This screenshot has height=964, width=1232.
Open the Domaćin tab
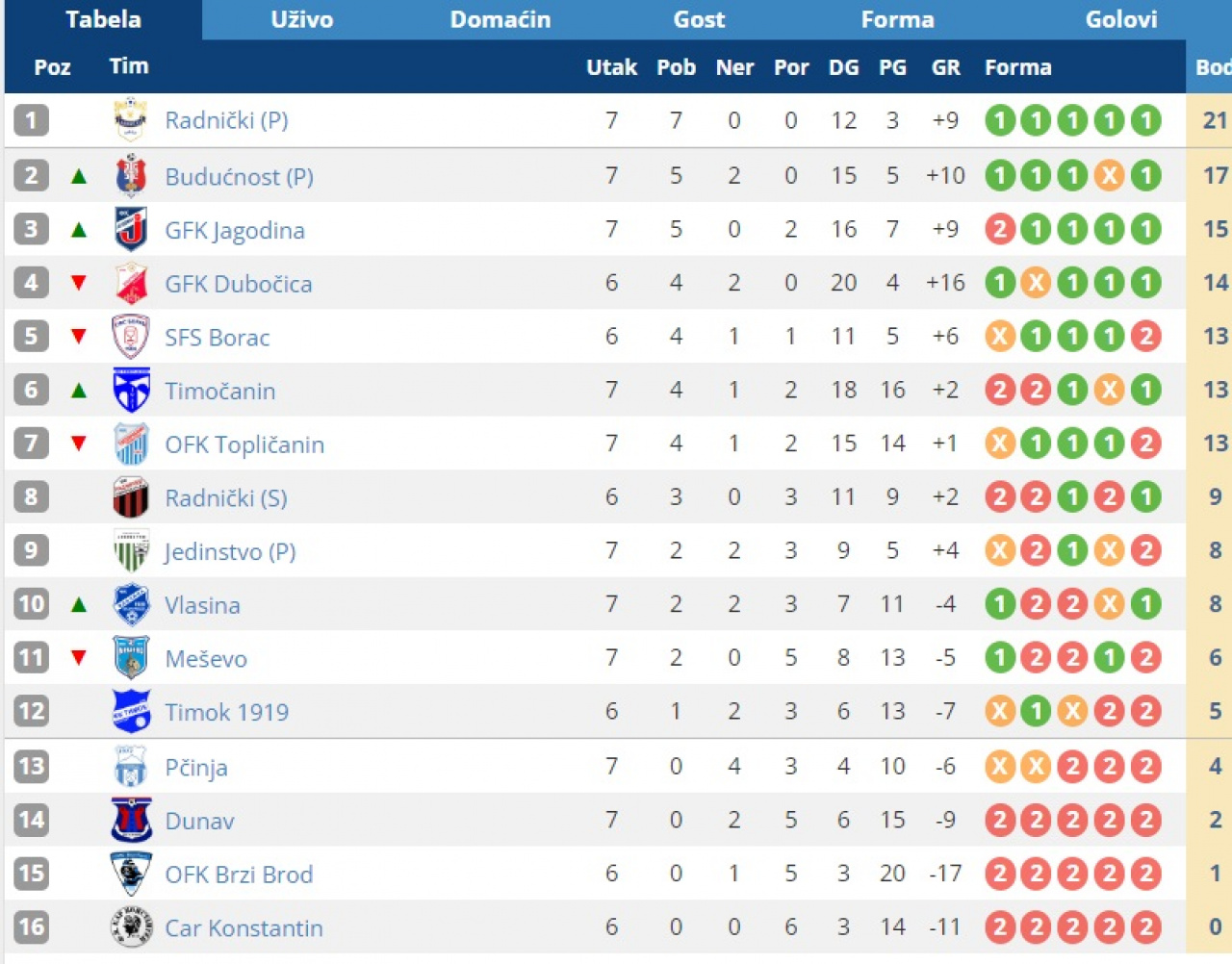point(500,19)
